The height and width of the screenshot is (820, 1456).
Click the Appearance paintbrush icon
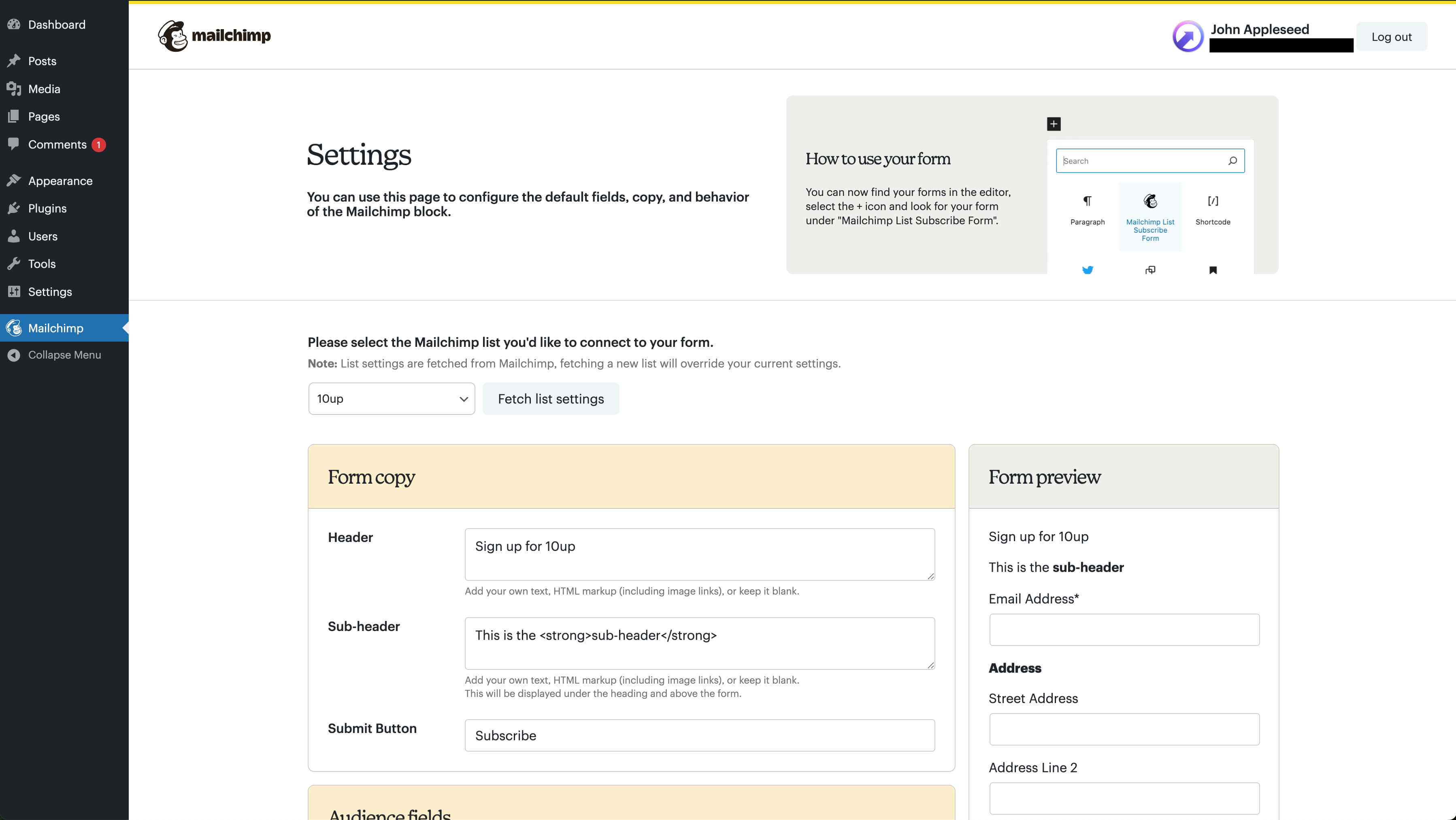click(x=14, y=180)
